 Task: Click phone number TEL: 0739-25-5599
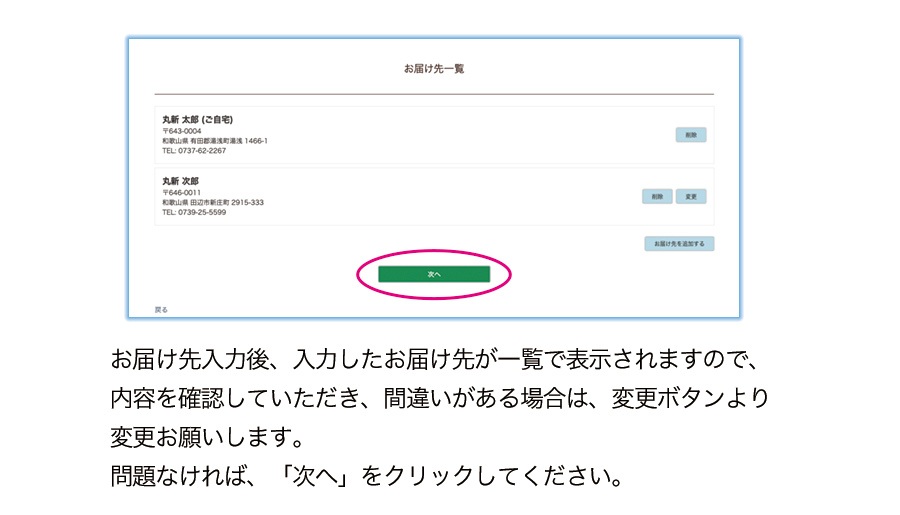pyautogui.click(x=194, y=212)
